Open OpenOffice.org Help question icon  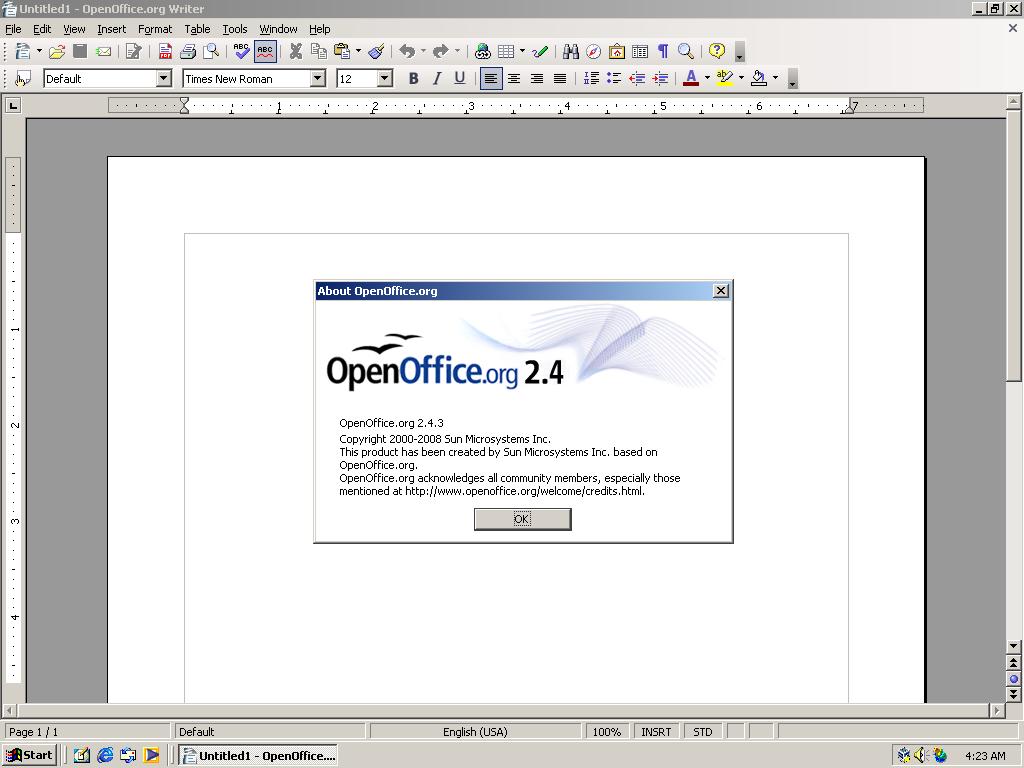[x=717, y=51]
